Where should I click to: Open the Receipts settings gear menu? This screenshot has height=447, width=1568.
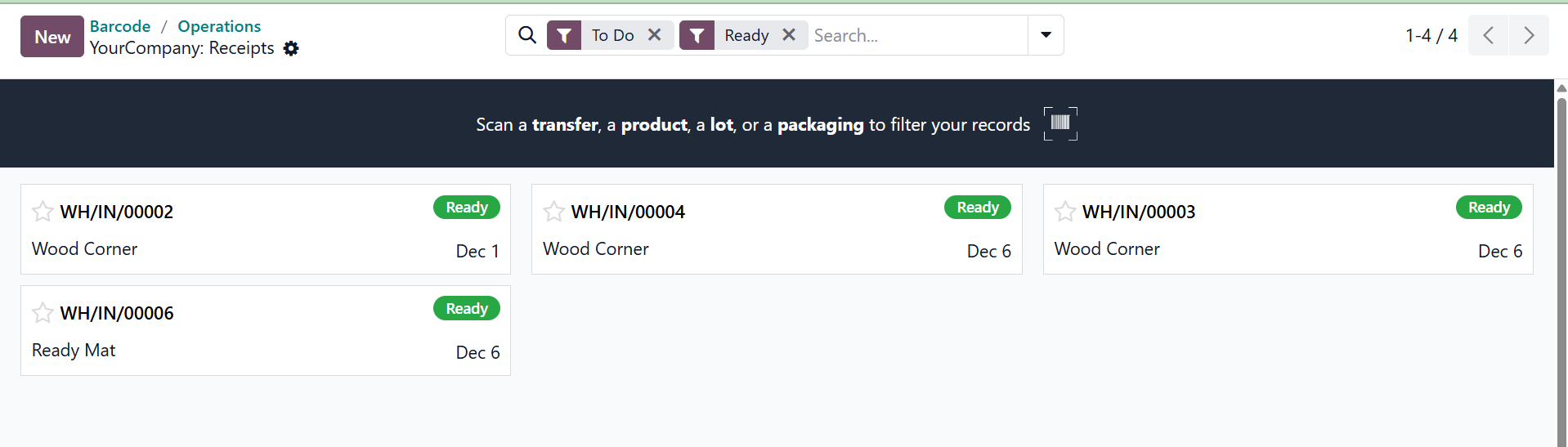(291, 49)
